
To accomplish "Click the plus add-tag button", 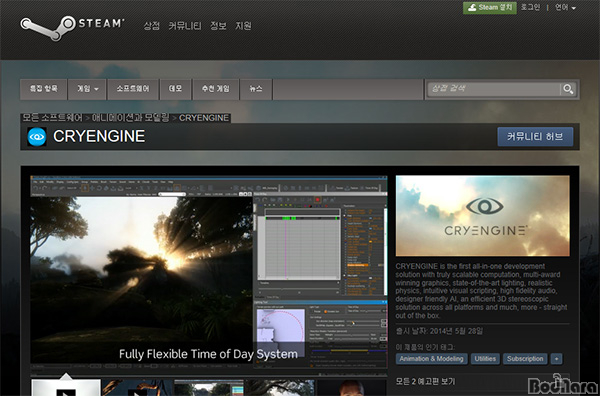I will click(x=556, y=359).
